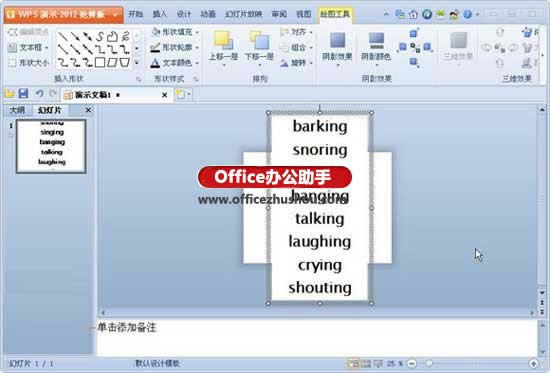Select the 绘图工具 Drawing Tools tab
The width and height of the screenshot is (550, 373).
coord(335,14)
